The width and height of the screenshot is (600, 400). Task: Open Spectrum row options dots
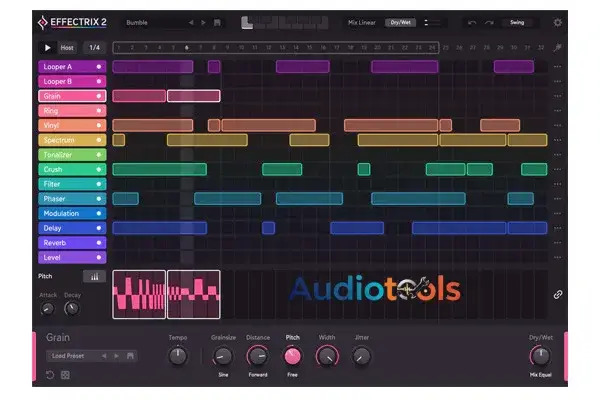click(x=558, y=140)
